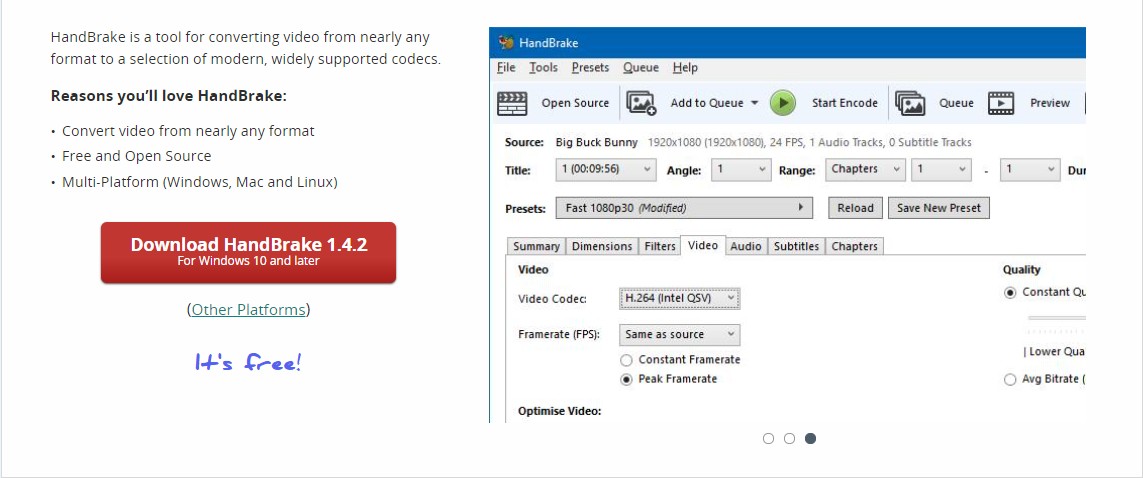
Task: Select the Constant Quality radio button
Action: point(1010,293)
